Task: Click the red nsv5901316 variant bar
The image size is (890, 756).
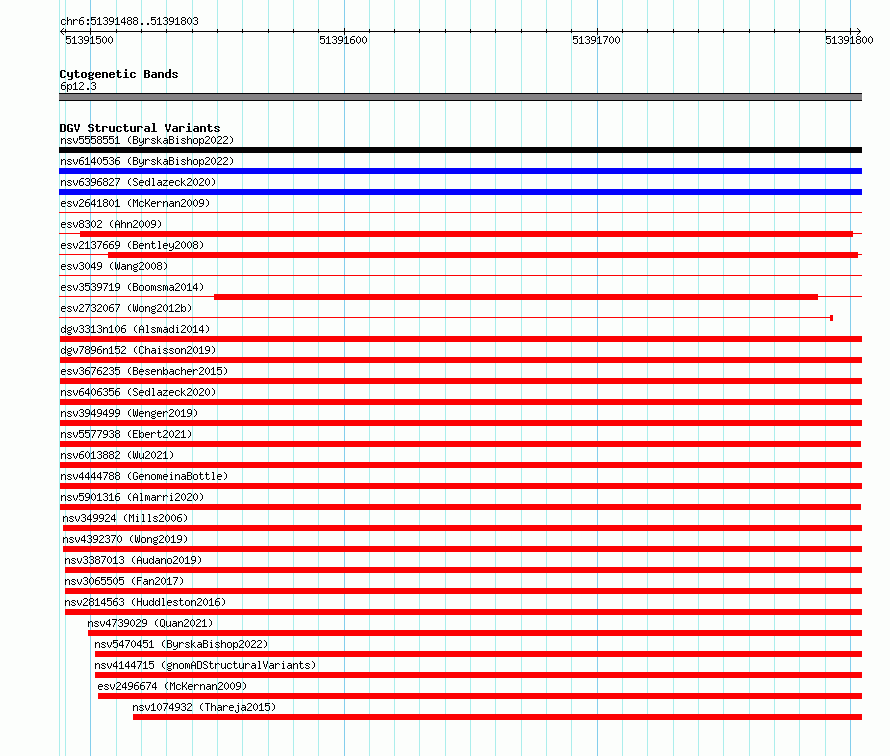Action: click(x=460, y=507)
